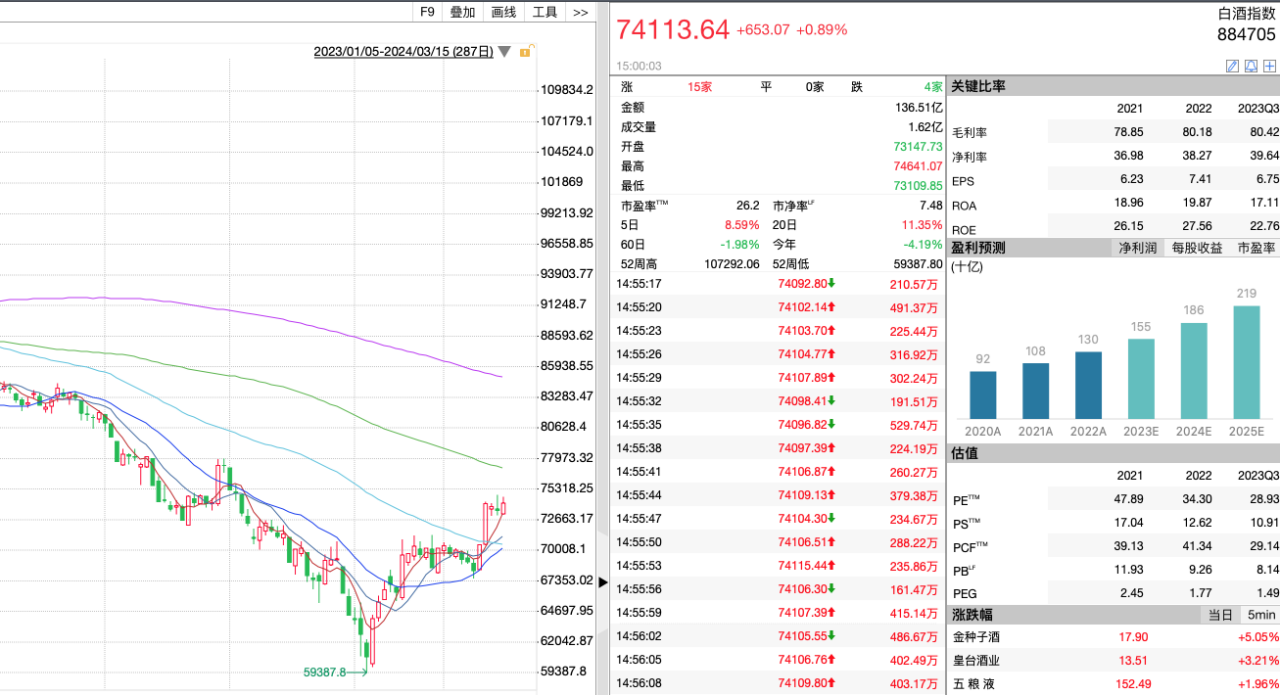Screen dimensions: 1280x695
Task: Click the 皇台酒业 stock row
Action: click(1114, 660)
